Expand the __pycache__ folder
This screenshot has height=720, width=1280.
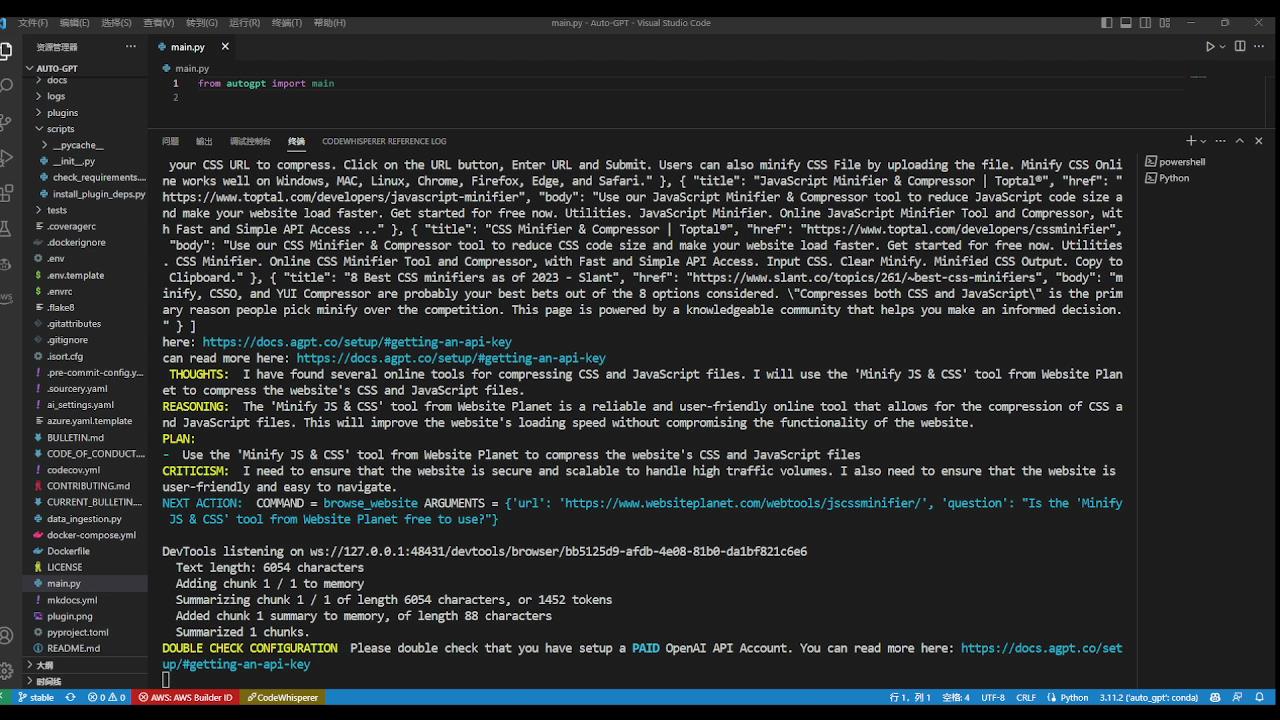(85, 145)
